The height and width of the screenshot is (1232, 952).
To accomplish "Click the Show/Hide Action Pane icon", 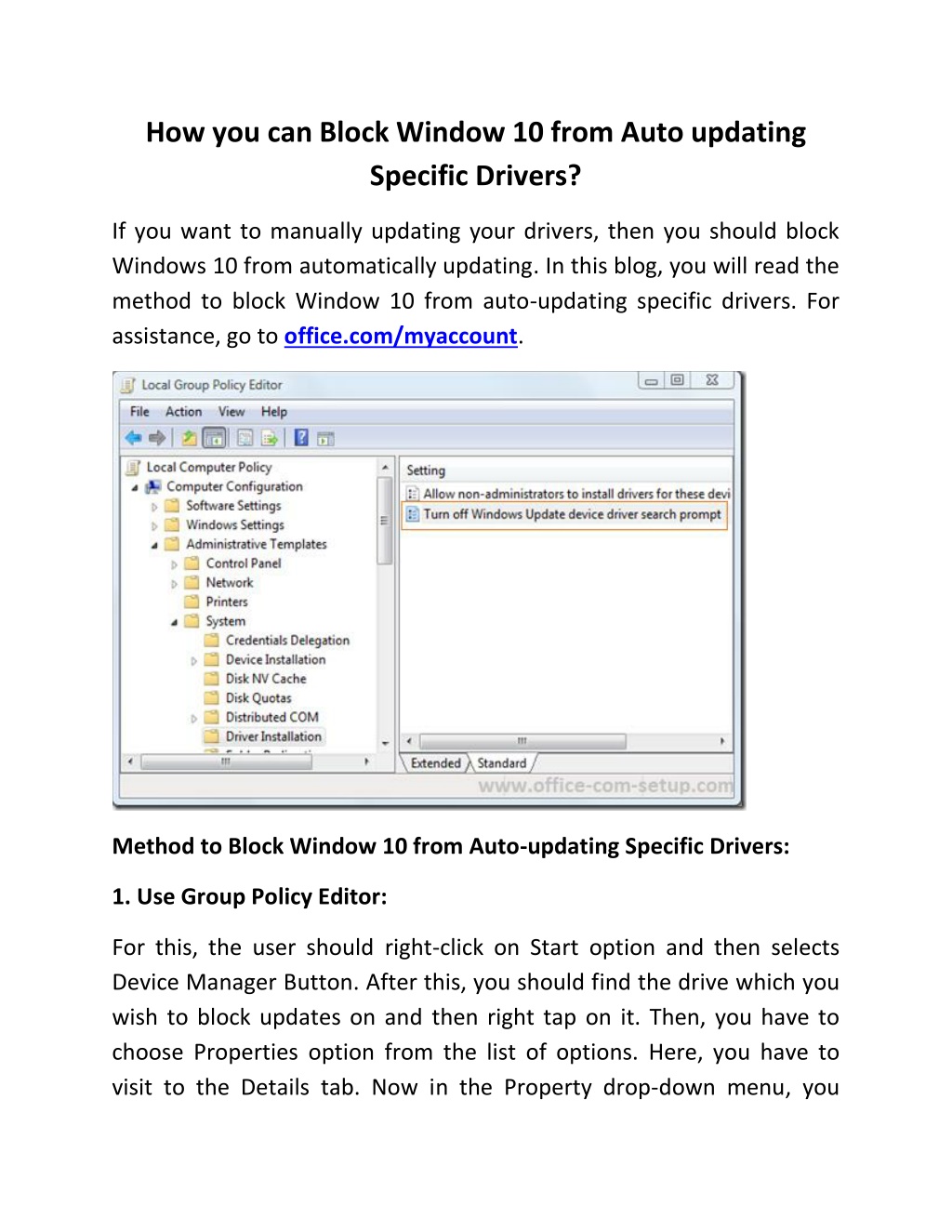I will [325, 439].
